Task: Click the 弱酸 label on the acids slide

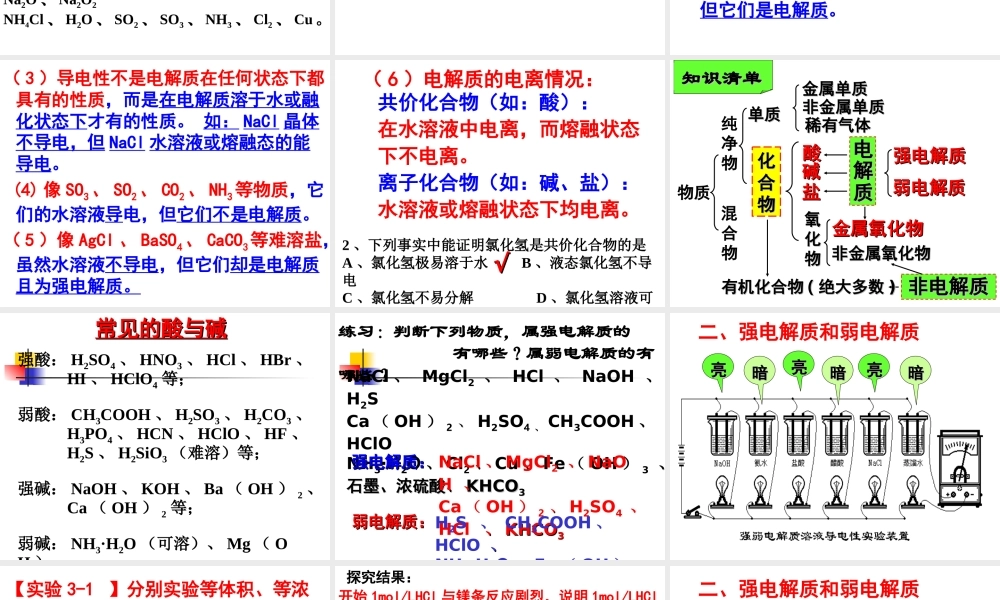Action: tap(36, 414)
